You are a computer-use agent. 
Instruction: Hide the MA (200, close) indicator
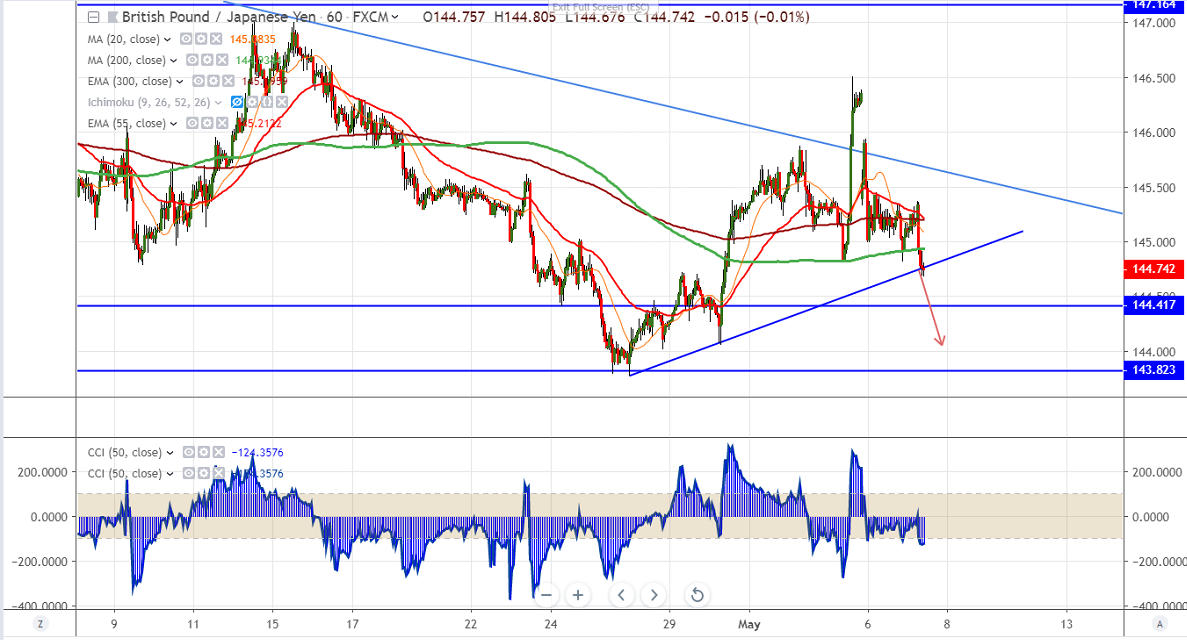(x=192, y=60)
